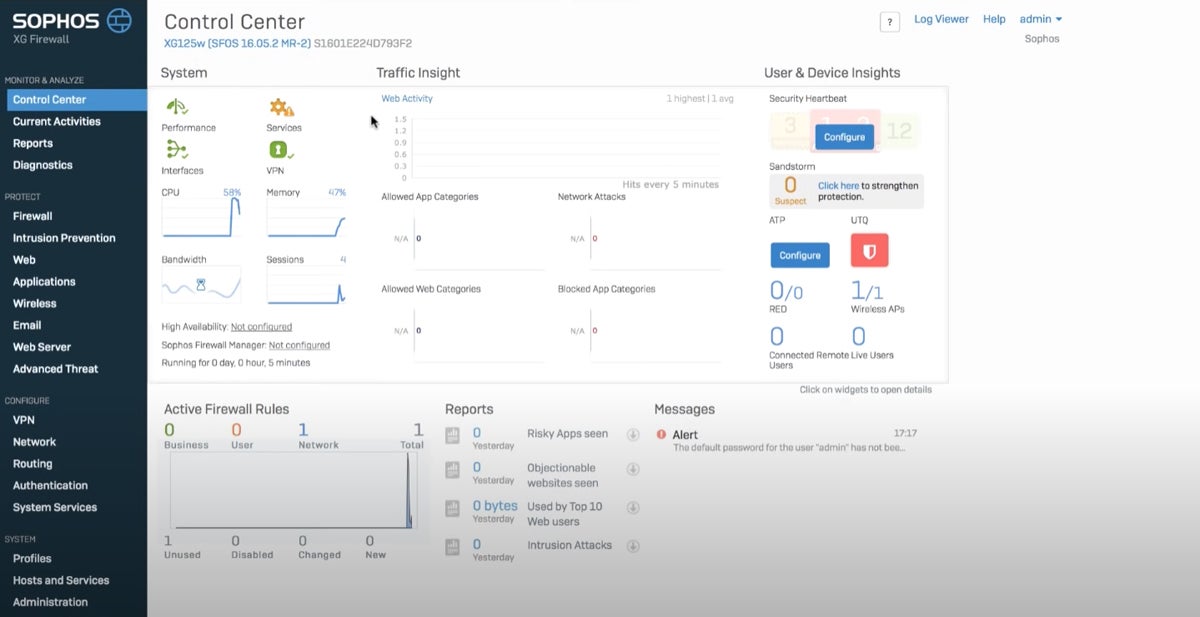Screen dimensions: 1200x617
Task: Click the Unused firewall rules count
Action: [x=168, y=541]
